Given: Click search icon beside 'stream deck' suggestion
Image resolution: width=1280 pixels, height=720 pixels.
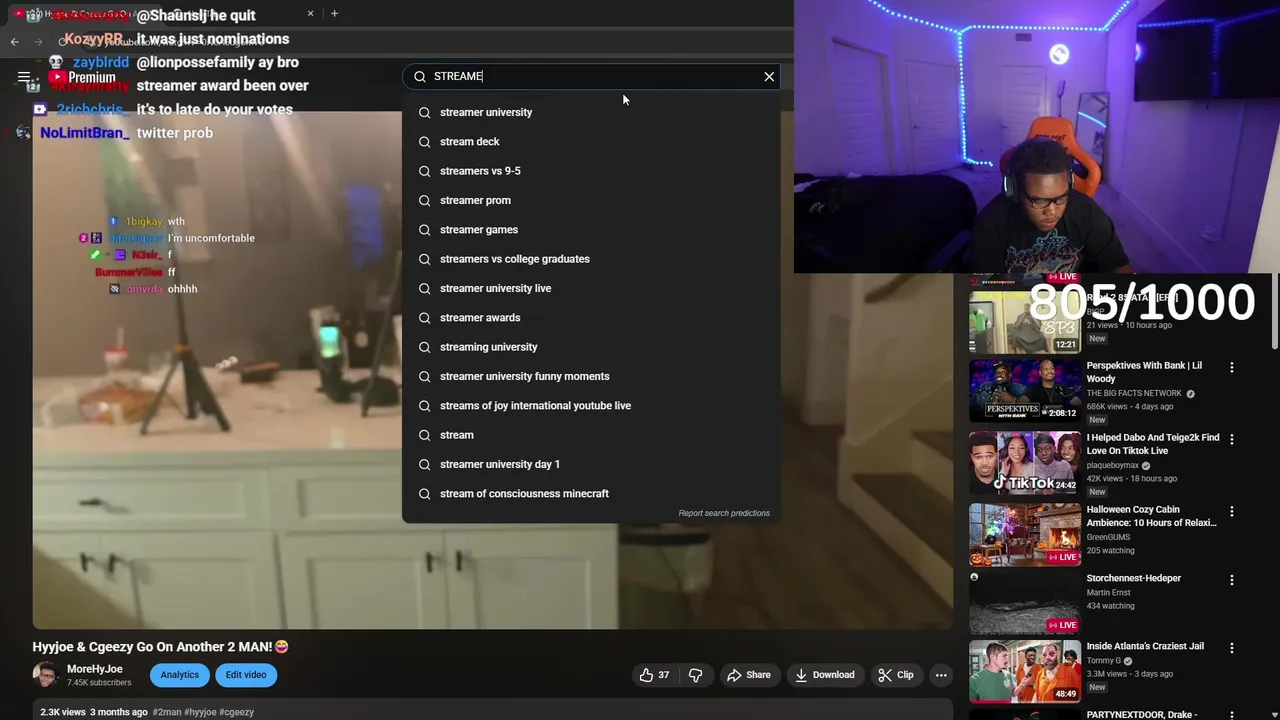Looking at the screenshot, I should tap(424, 142).
